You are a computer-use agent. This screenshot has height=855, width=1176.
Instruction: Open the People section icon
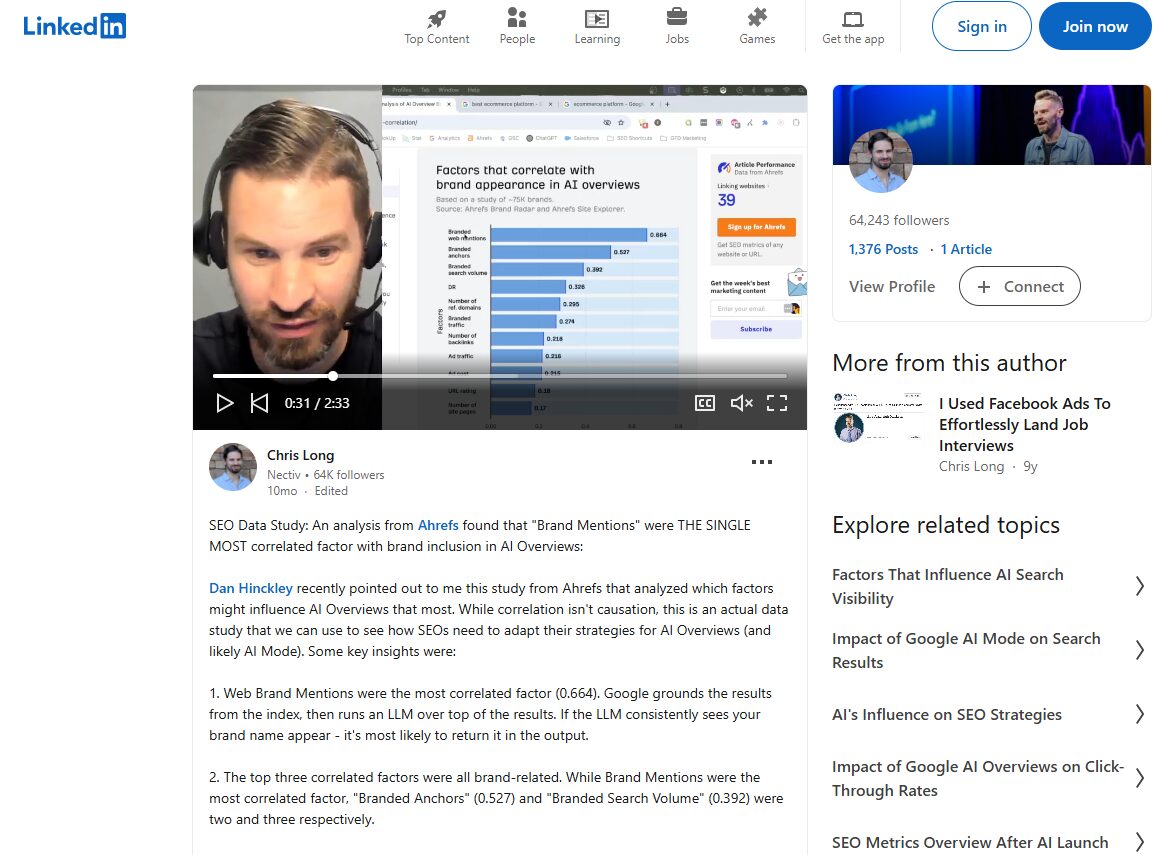(x=517, y=18)
